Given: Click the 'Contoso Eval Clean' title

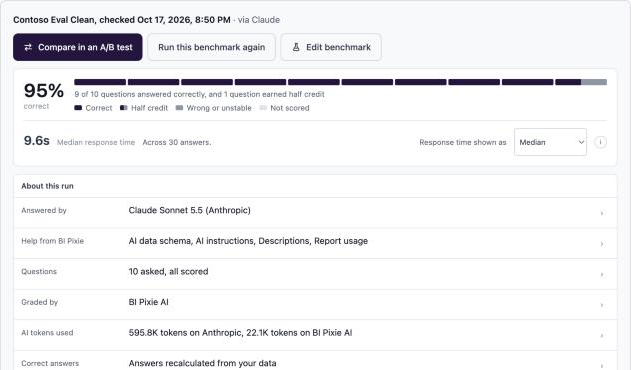Looking at the screenshot, I should click(x=53, y=20).
